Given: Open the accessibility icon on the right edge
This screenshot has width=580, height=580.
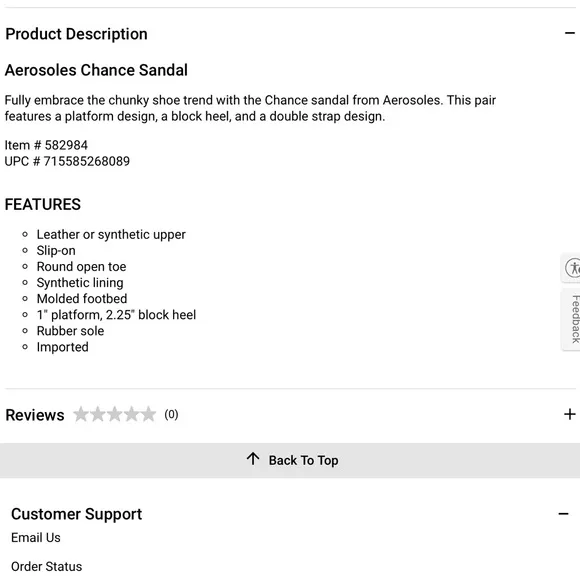Looking at the screenshot, I should (x=572, y=268).
